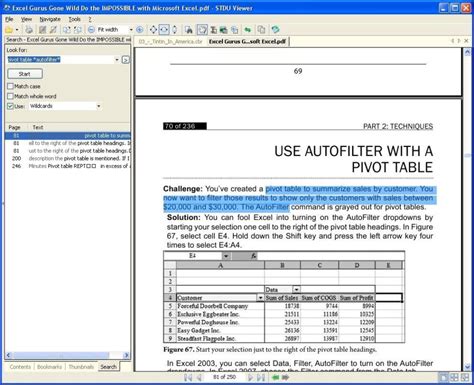This screenshot has height=385, width=474.
Task: Open the Tools menu
Action: [74, 19]
